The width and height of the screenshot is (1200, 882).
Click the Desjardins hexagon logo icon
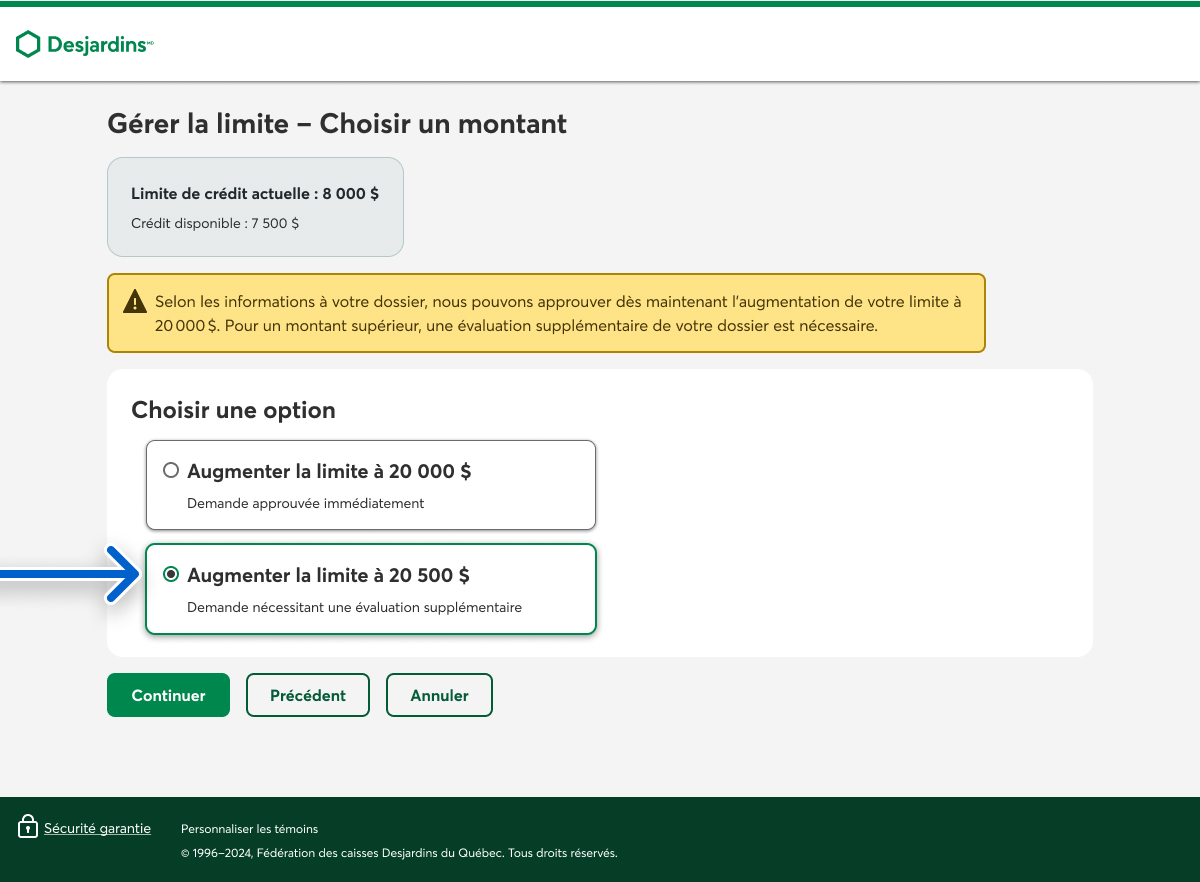point(28,44)
